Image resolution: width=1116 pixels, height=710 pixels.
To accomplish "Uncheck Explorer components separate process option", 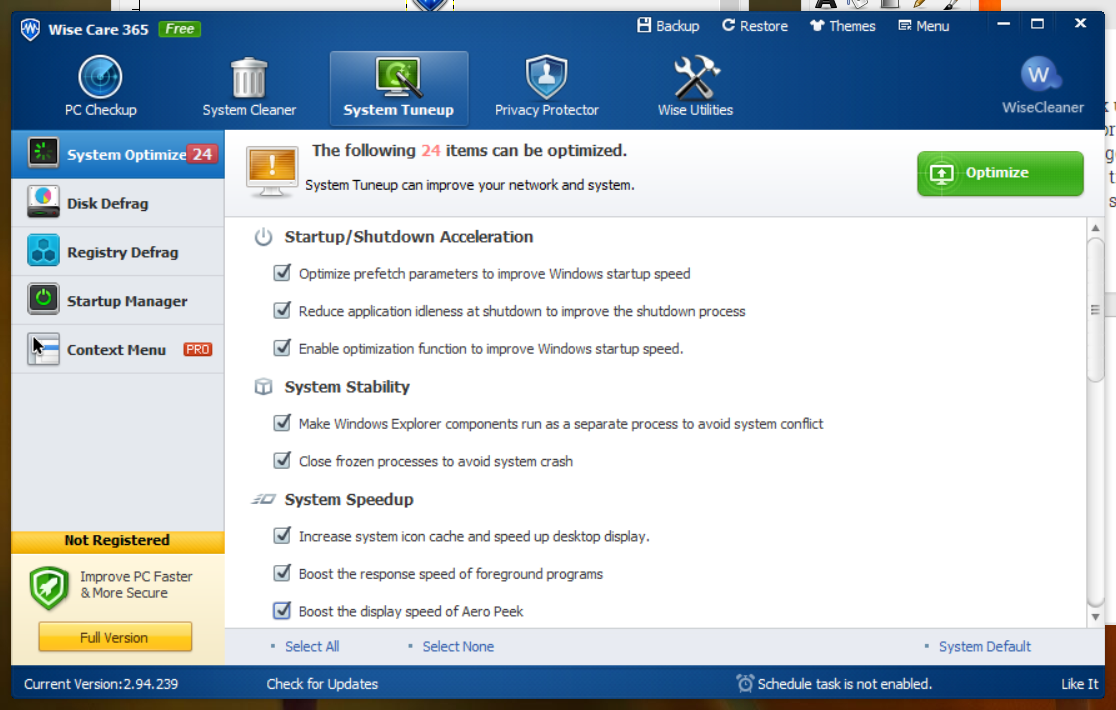I will tap(282, 423).
